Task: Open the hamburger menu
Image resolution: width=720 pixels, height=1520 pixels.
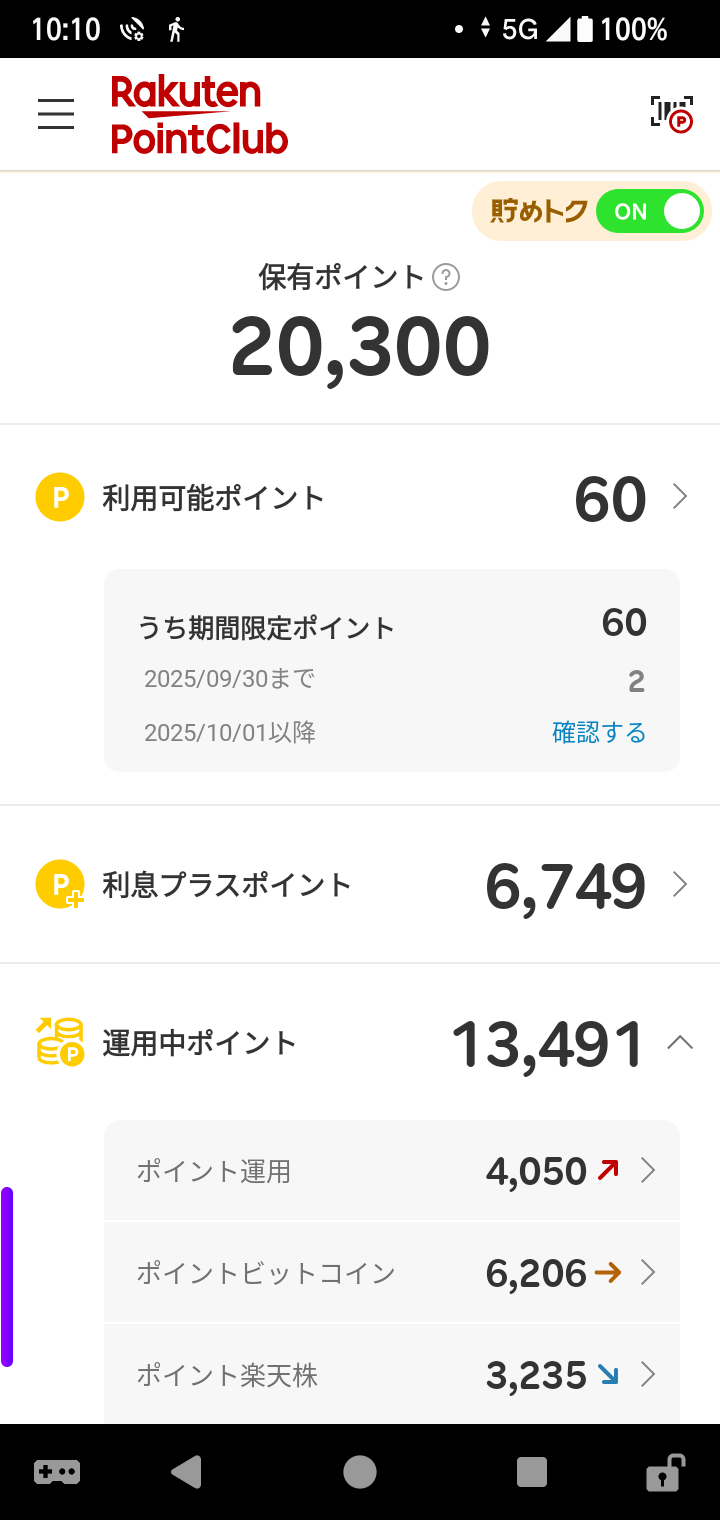Action: tap(56, 114)
